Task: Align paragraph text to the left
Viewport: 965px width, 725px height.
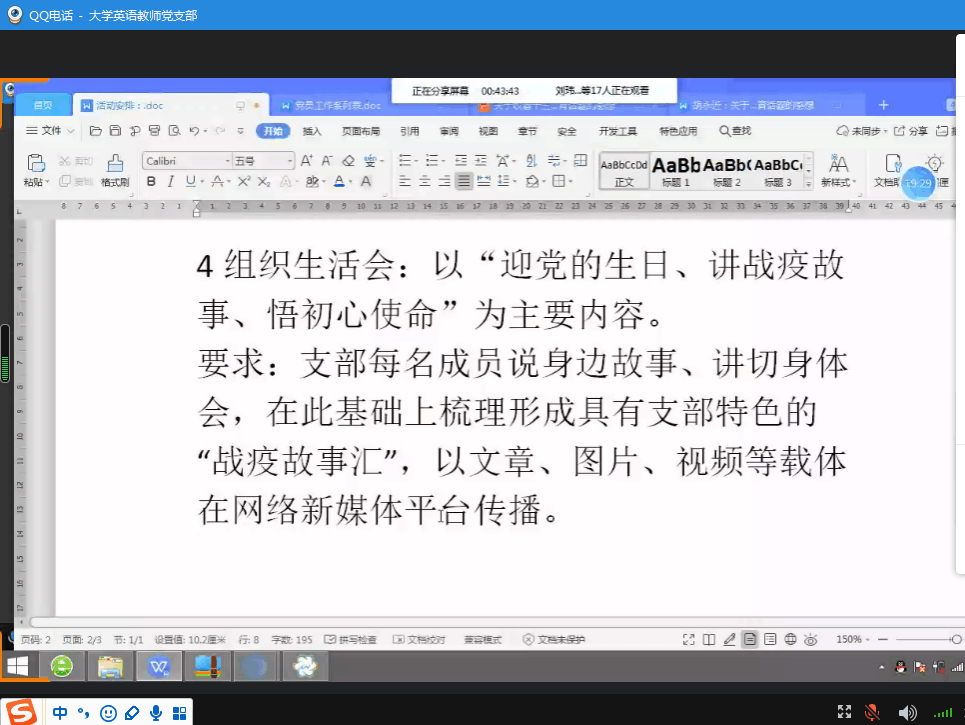Action: pyautogui.click(x=404, y=182)
